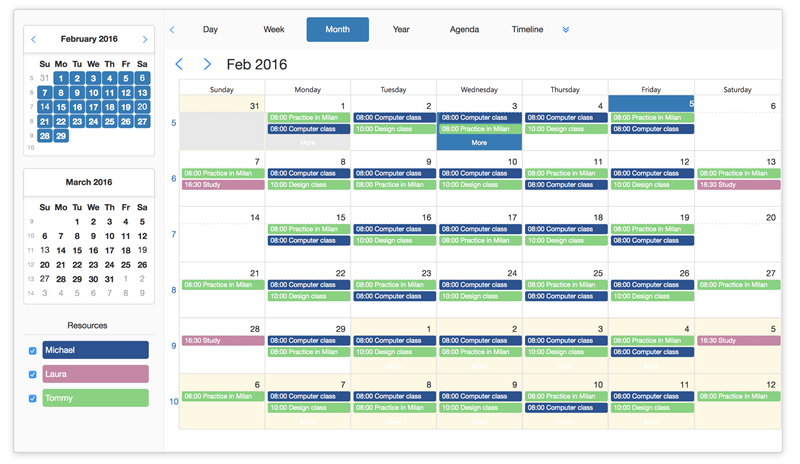800x464 pixels.
Task: Click week number 7 in month grid
Action: (173, 235)
